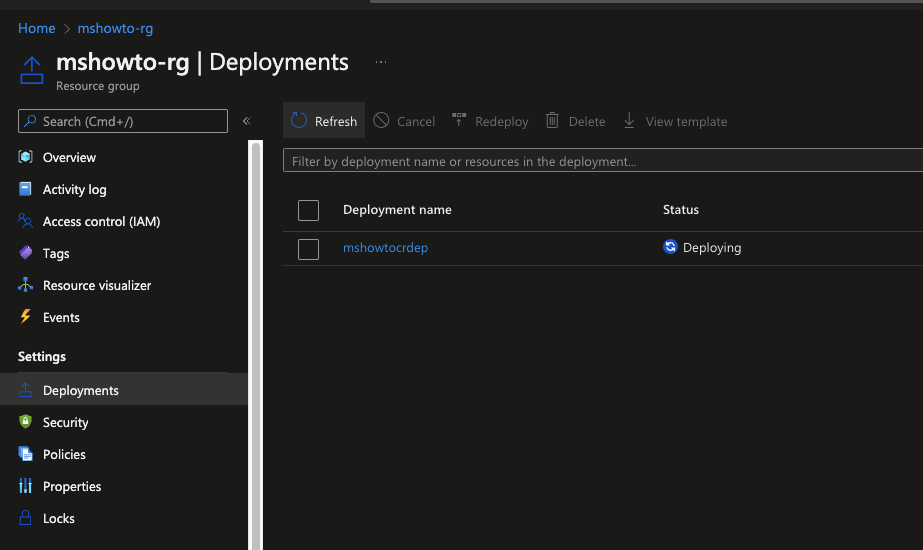Click the Delete trash can icon

coord(552,121)
